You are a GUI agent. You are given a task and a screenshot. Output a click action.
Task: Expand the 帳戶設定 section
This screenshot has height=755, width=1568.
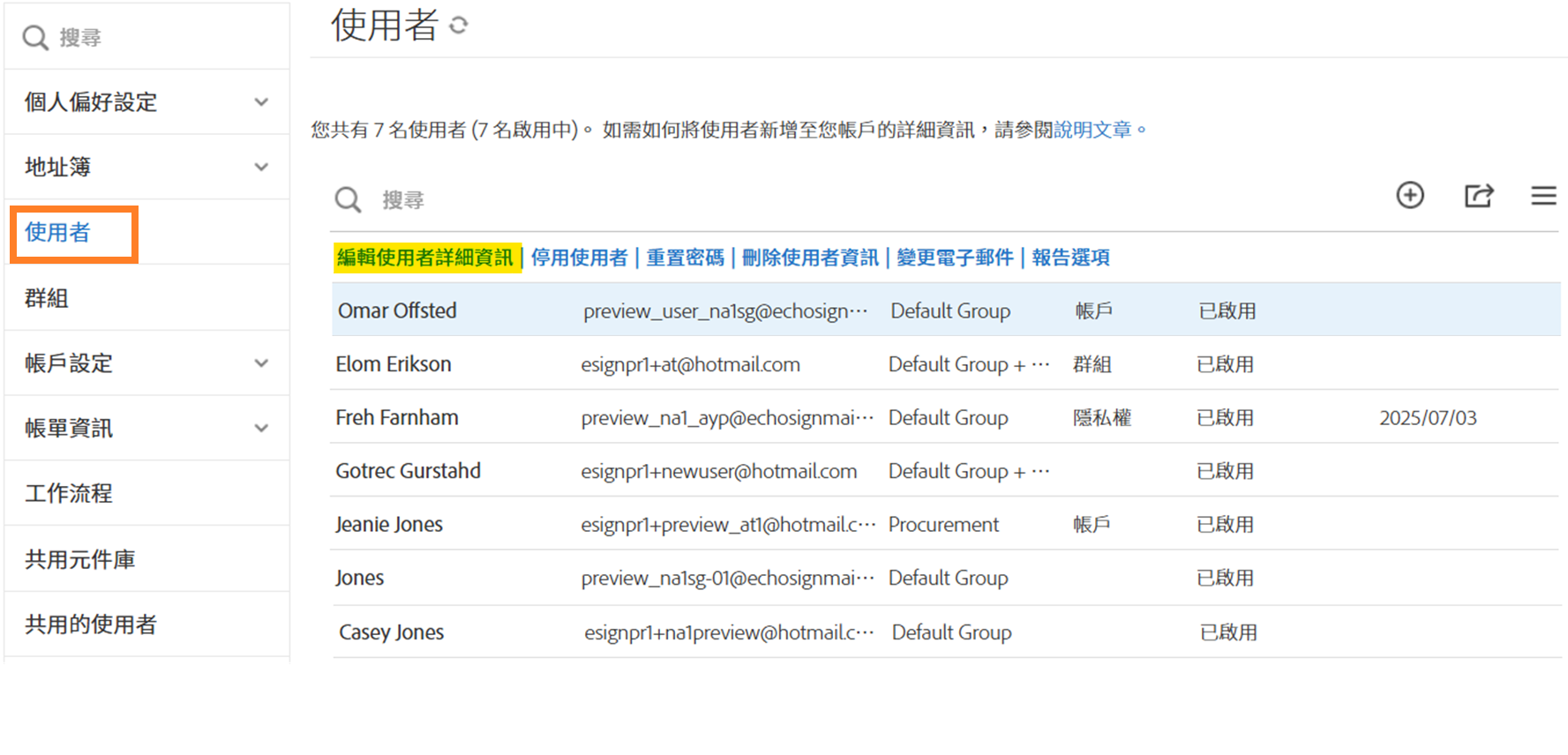tap(261, 363)
